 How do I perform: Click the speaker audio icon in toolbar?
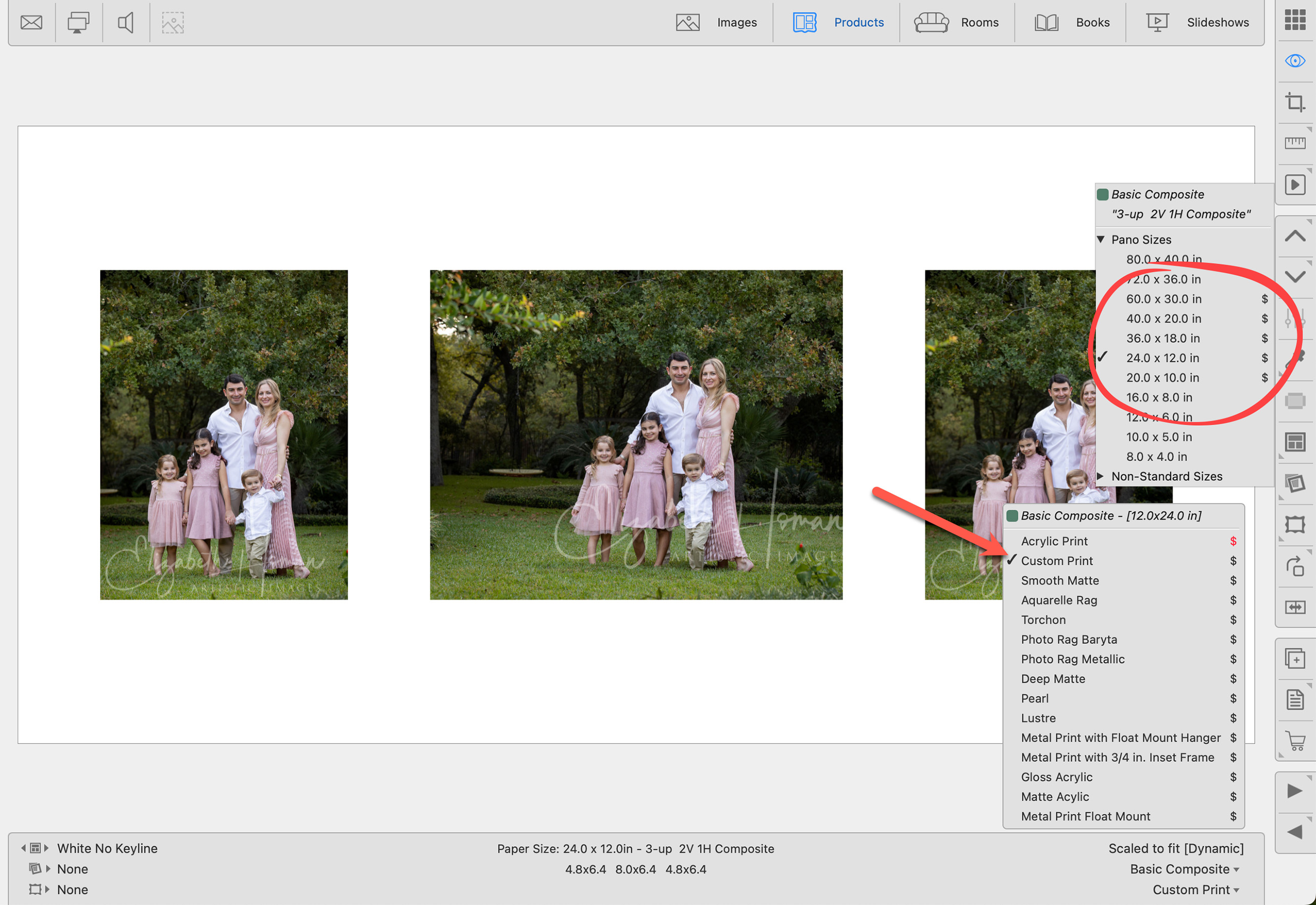[126, 22]
